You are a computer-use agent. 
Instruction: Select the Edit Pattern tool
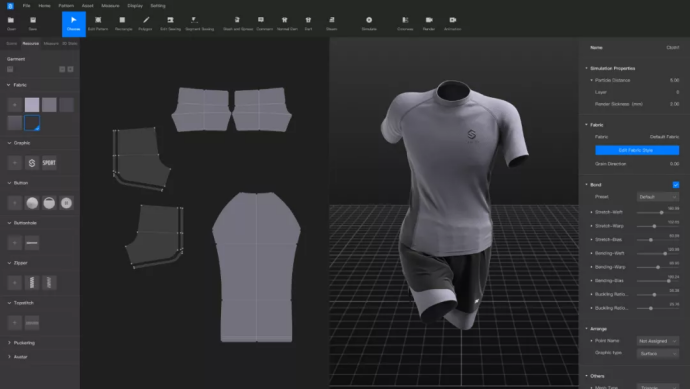pyautogui.click(x=98, y=24)
